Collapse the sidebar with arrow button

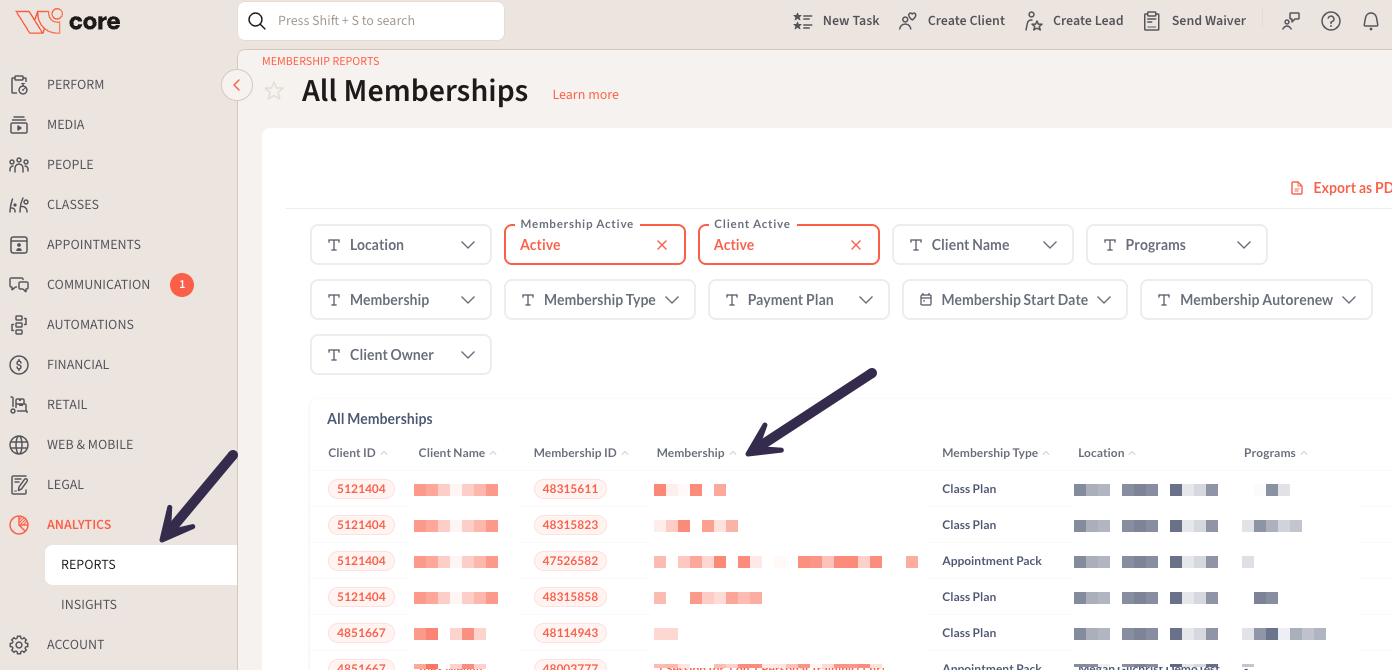237,85
